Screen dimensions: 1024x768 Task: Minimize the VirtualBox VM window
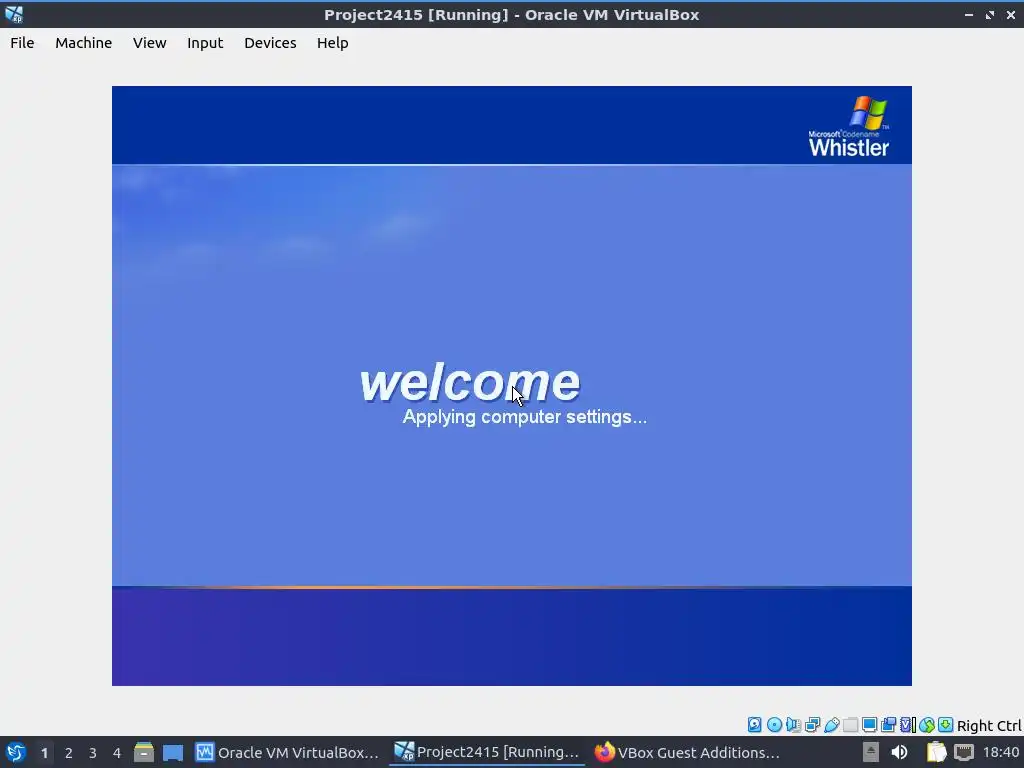click(x=968, y=14)
